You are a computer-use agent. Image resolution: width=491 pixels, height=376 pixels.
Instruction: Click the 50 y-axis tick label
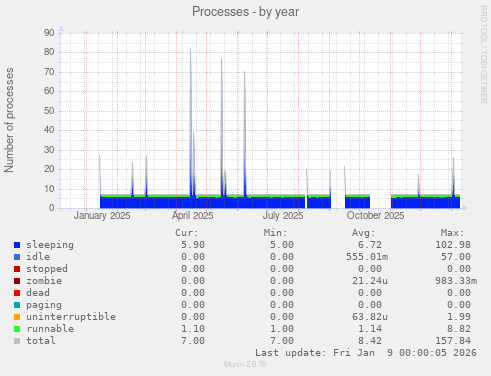tap(49, 111)
